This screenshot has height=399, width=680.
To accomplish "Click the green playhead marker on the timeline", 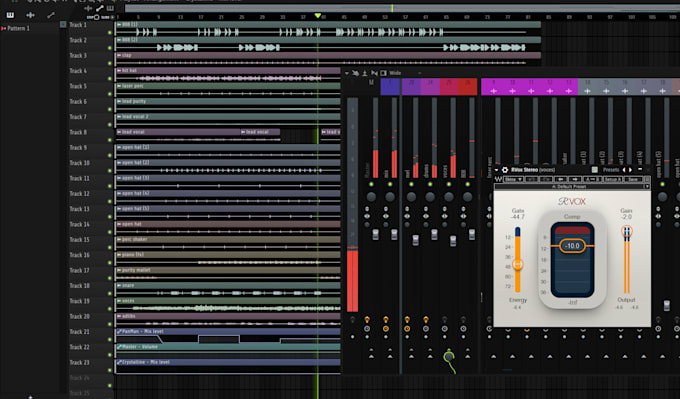I will [318, 16].
